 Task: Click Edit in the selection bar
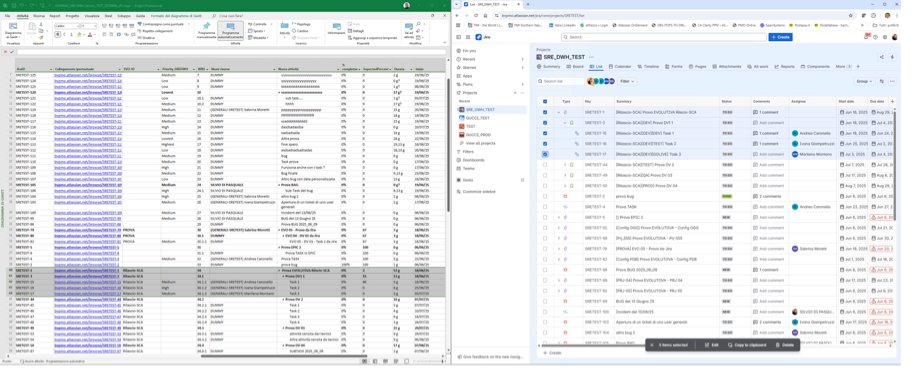(x=712, y=345)
